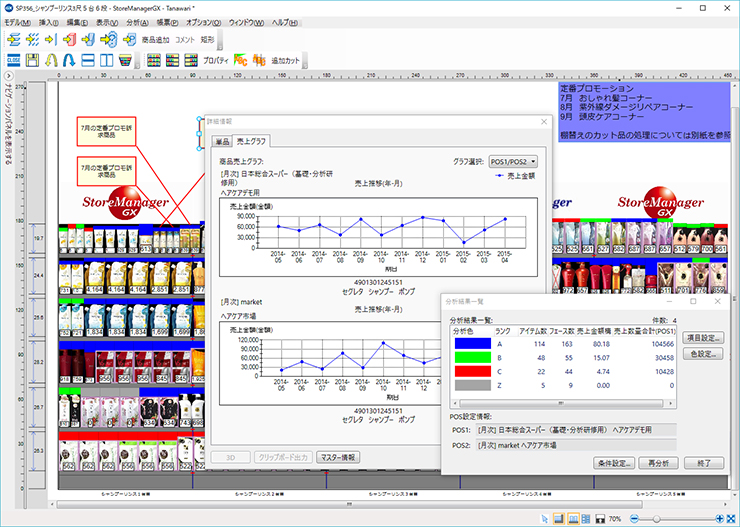Click the zoom-in plus icon in status bar
Image resolution: width=740 pixels, height=527 pixels.
click(x=719, y=519)
